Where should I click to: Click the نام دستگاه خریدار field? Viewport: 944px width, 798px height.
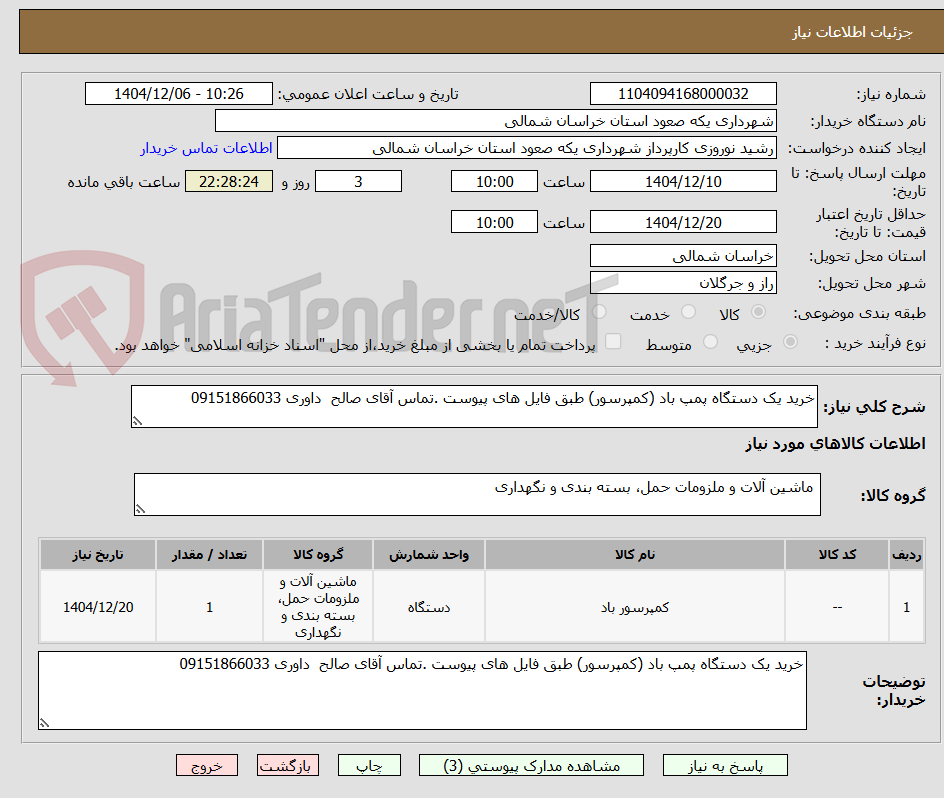click(x=495, y=121)
